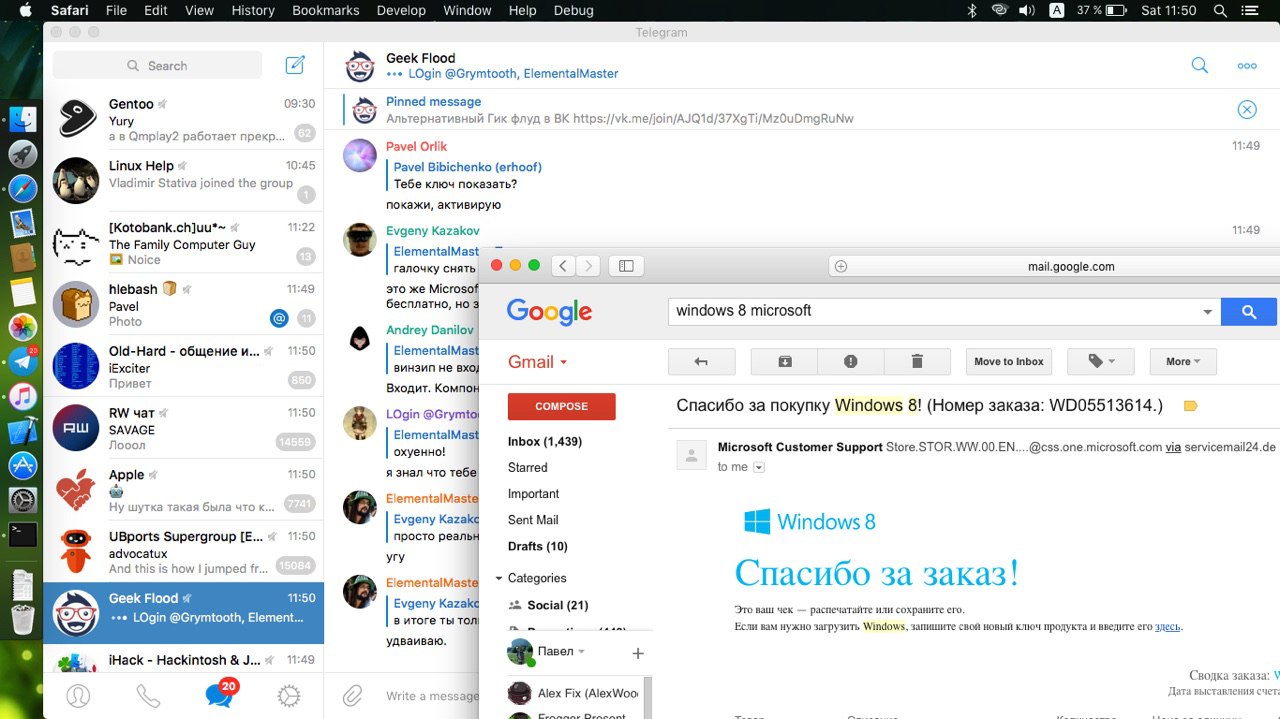Screen dimensions: 1280x719
Task: Dismiss the pinned message
Action: 1247,110
